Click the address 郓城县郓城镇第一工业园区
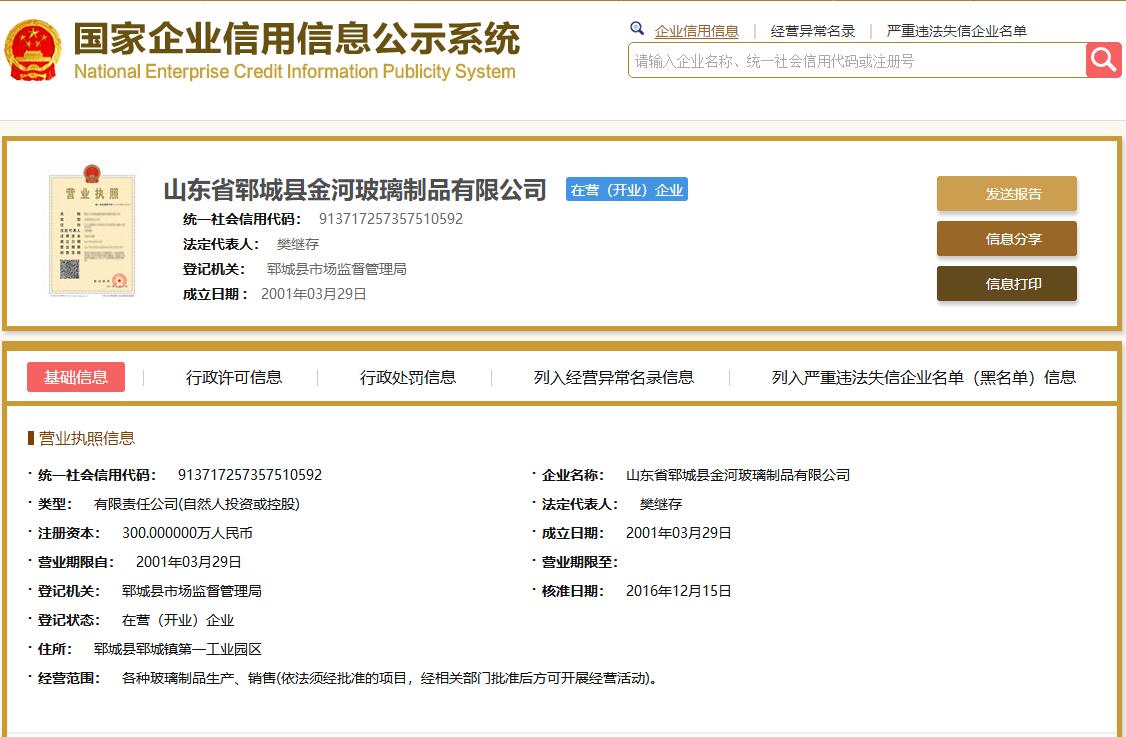Image resolution: width=1126 pixels, height=737 pixels. 177,649
